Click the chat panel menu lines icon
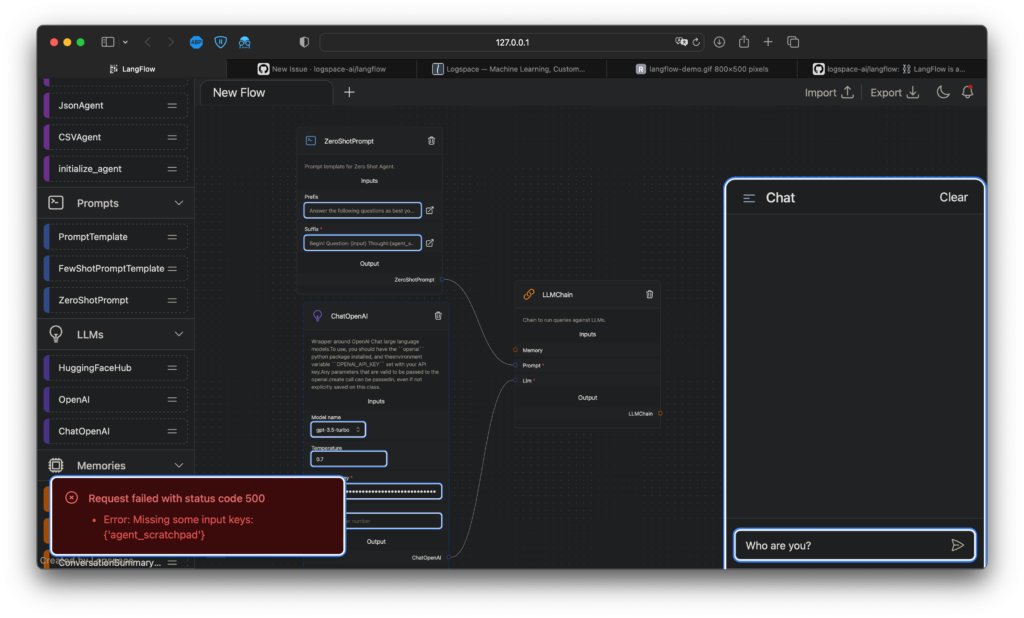 click(x=749, y=198)
